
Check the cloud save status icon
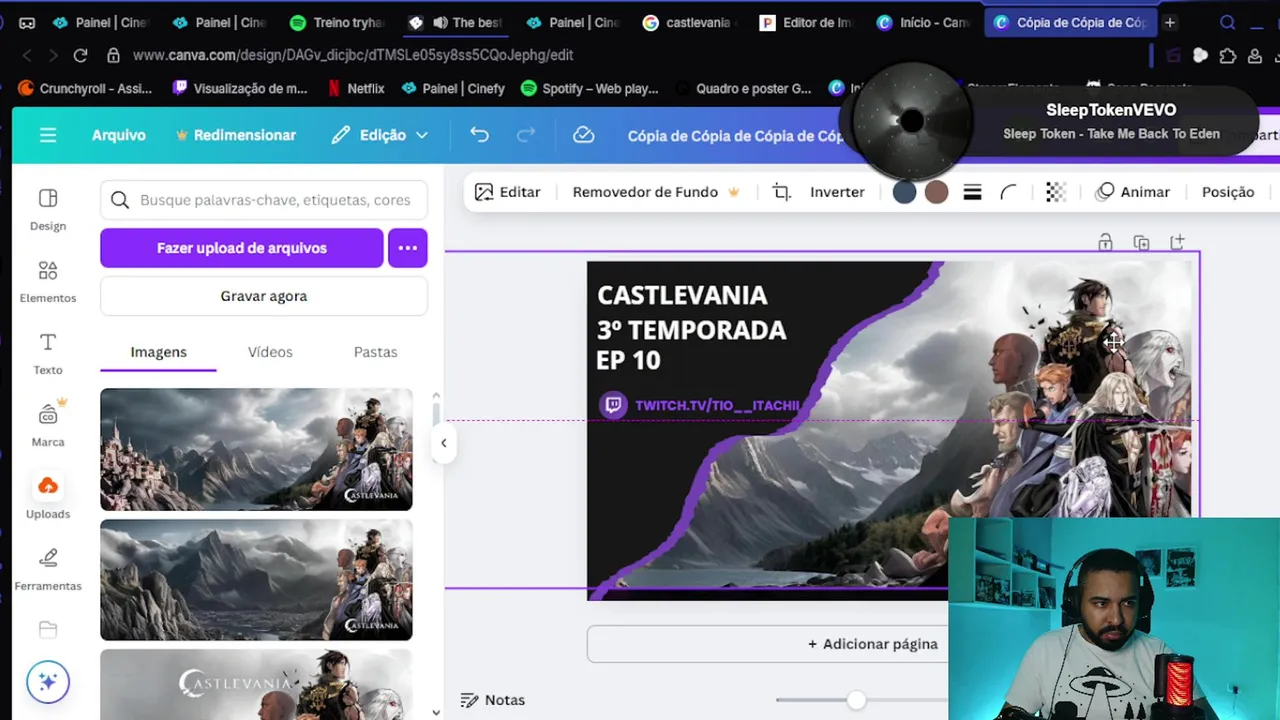click(584, 135)
